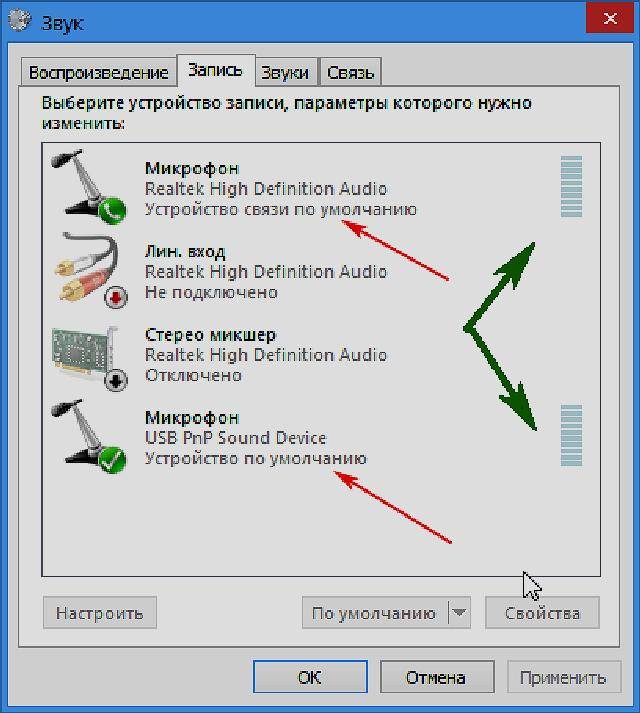Screen dimensions: 640x713
Task: Click the Отмена button
Action: coord(437,677)
